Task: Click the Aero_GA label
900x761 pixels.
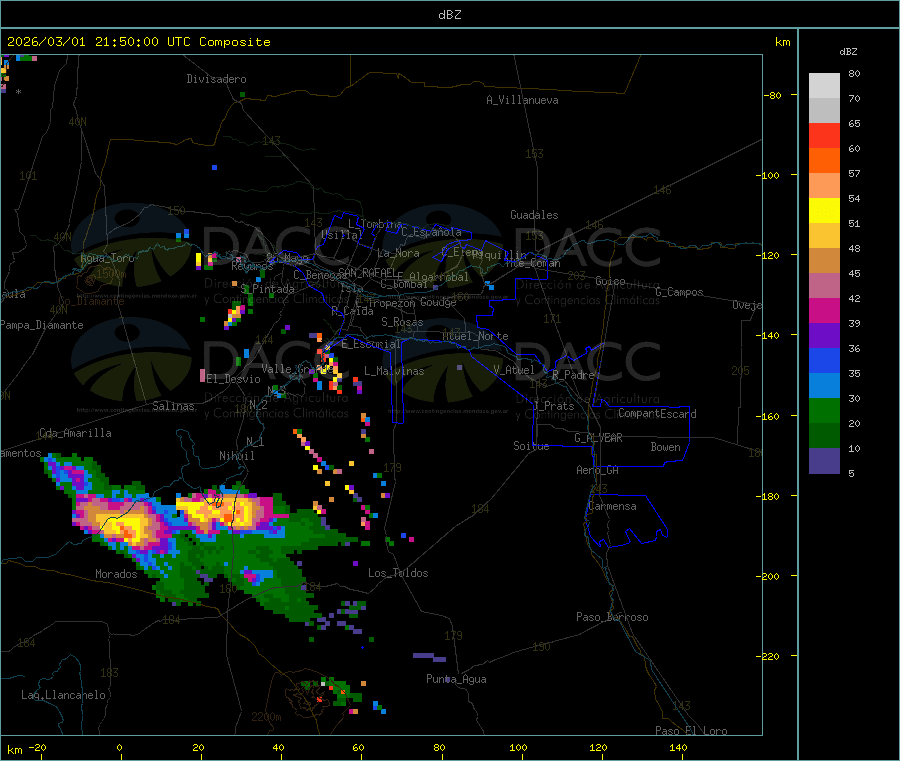Action: click(597, 470)
